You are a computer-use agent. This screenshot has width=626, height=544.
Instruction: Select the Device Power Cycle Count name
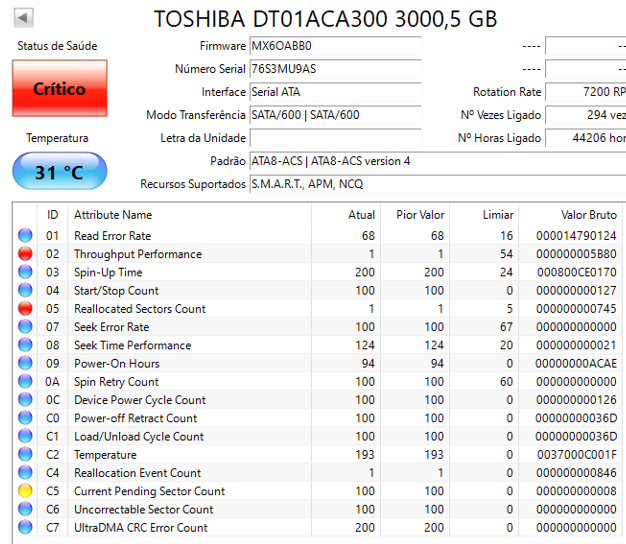pyautogui.click(x=140, y=400)
